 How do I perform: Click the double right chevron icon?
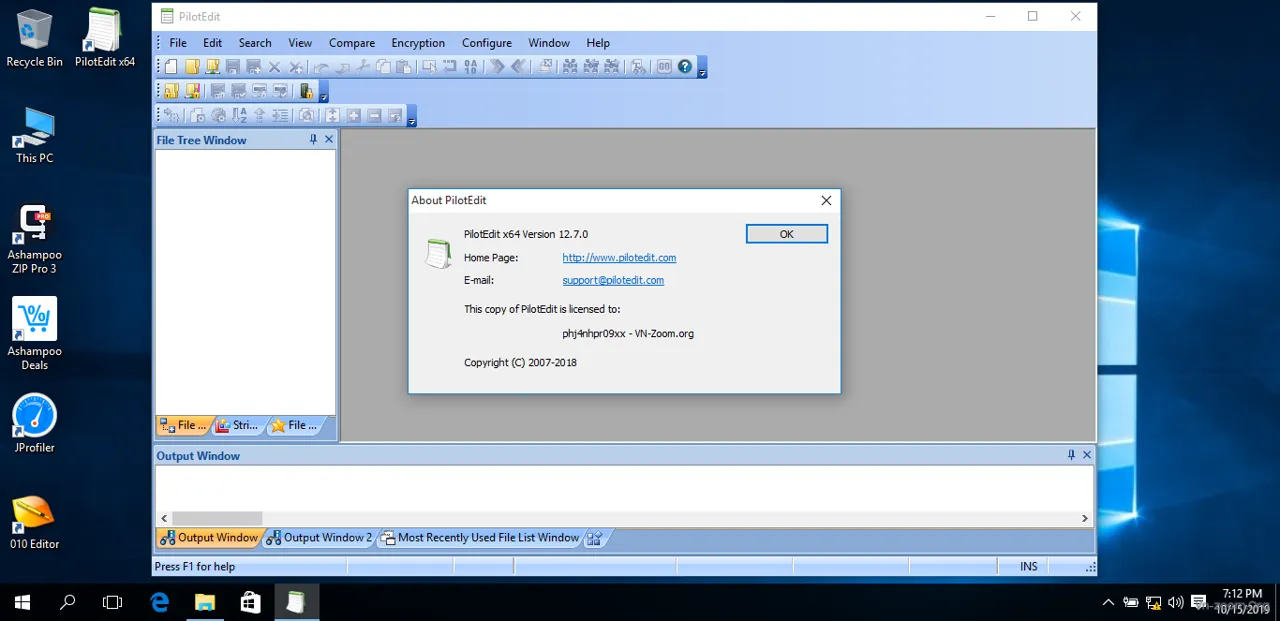496,67
